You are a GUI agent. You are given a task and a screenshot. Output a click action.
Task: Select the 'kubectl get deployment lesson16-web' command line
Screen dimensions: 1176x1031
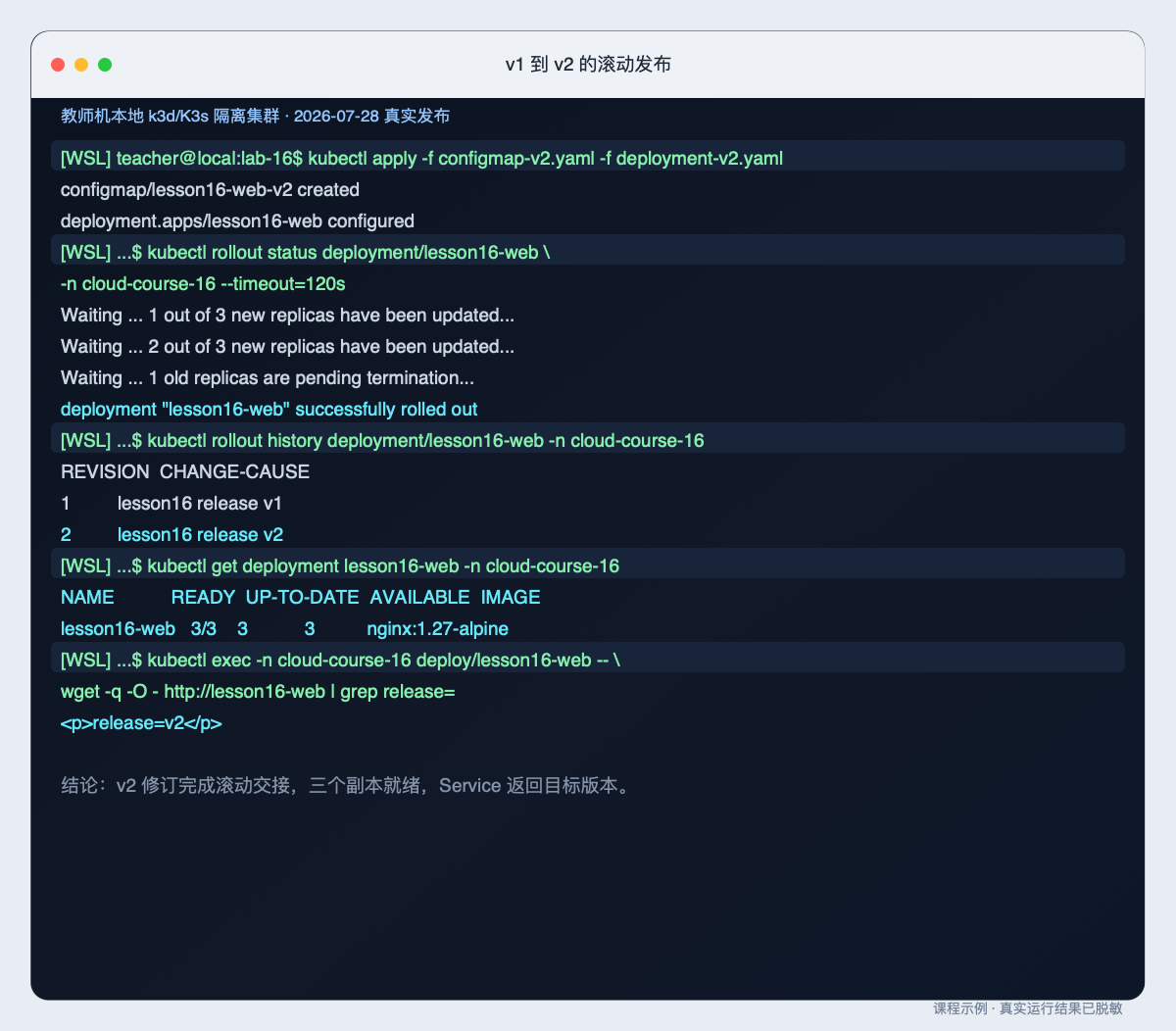588,565
